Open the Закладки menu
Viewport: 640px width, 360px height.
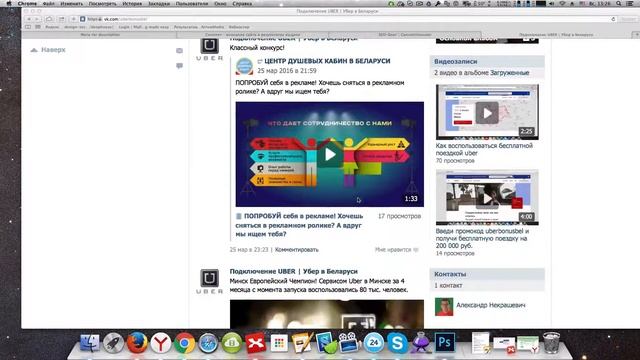(x=159, y=3)
